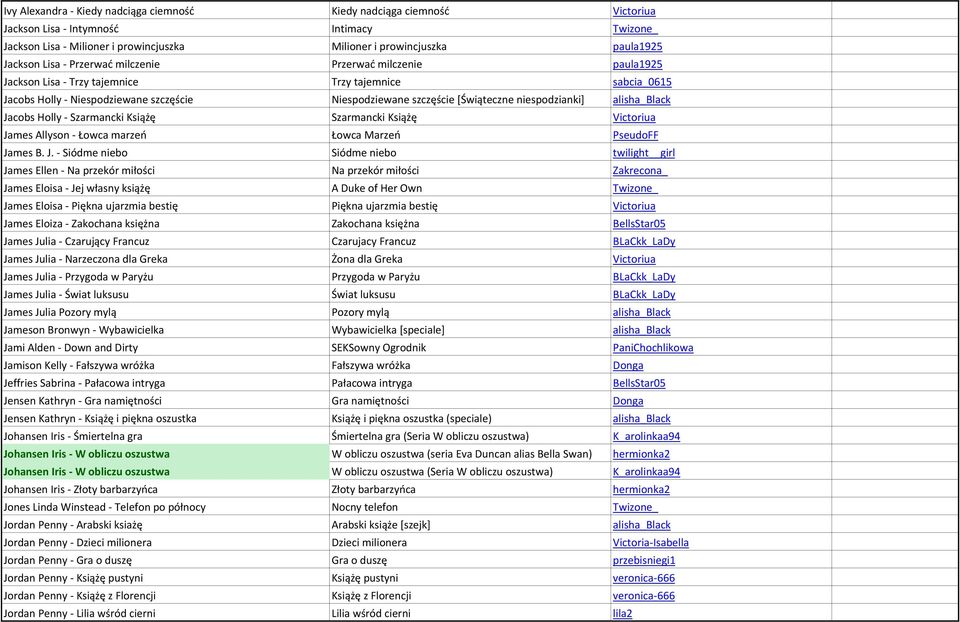Click cell 'James B. J. - Siódme niebo'
This screenshot has height=622, width=960.
(165, 152)
